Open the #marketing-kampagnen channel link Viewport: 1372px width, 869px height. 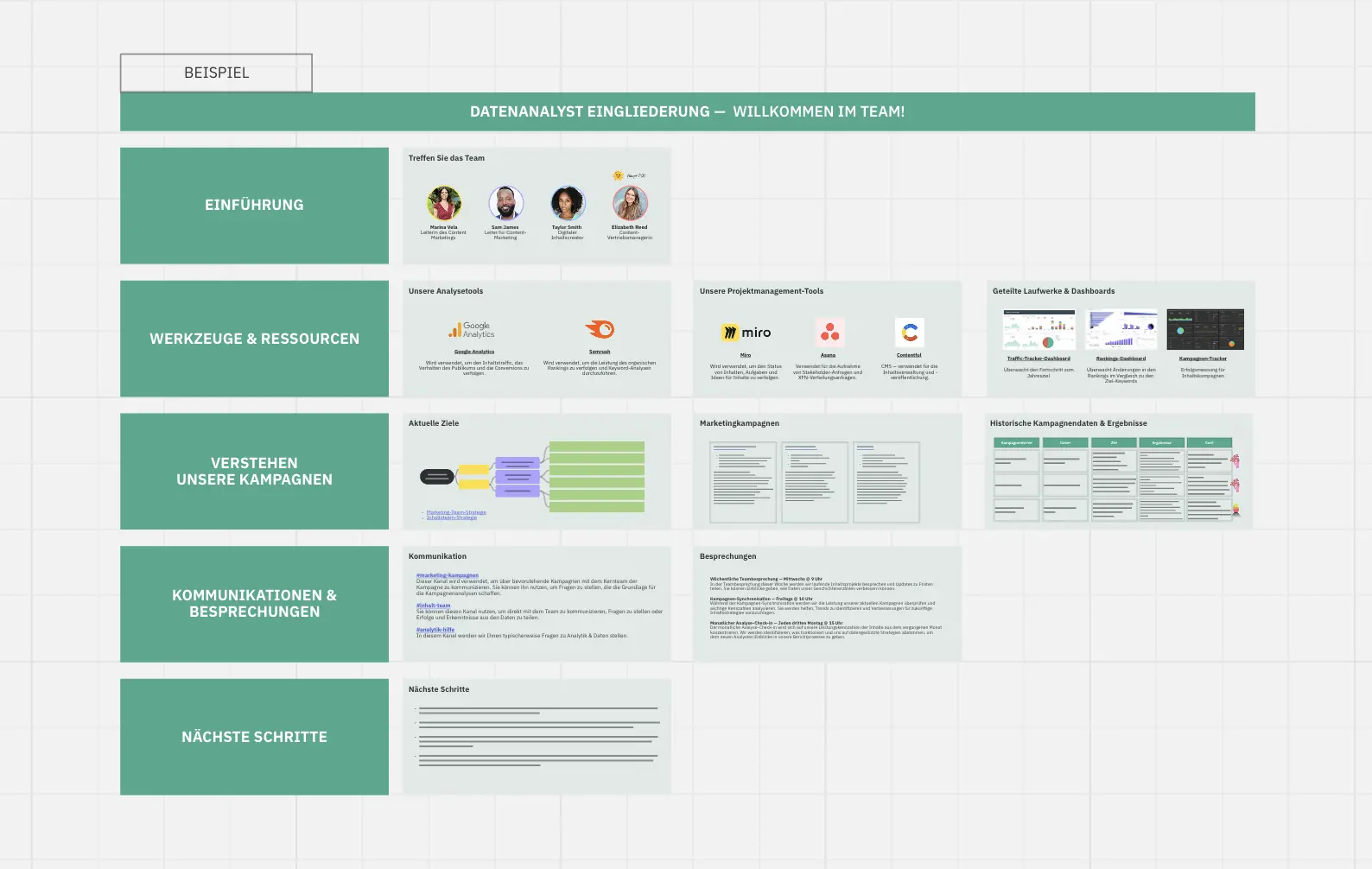(447, 575)
